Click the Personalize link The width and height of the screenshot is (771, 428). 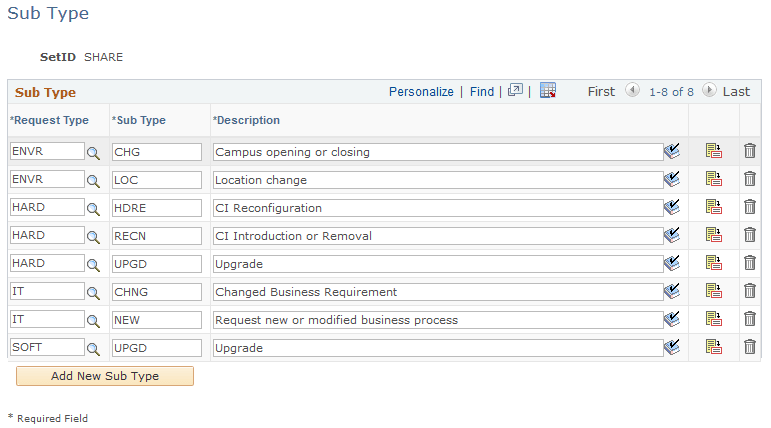pyautogui.click(x=421, y=92)
